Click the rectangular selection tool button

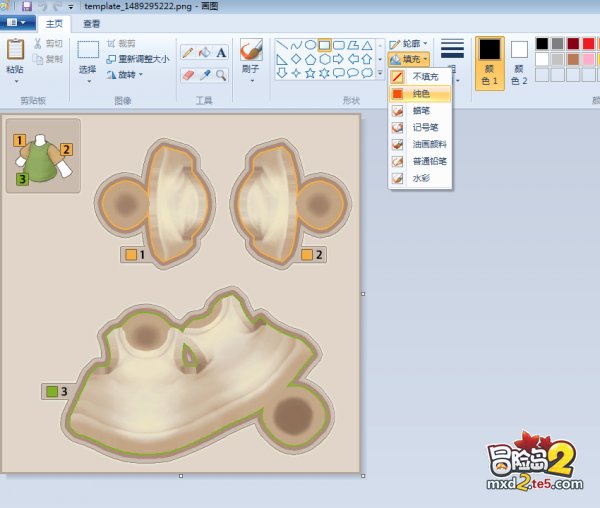click(88, 50)
